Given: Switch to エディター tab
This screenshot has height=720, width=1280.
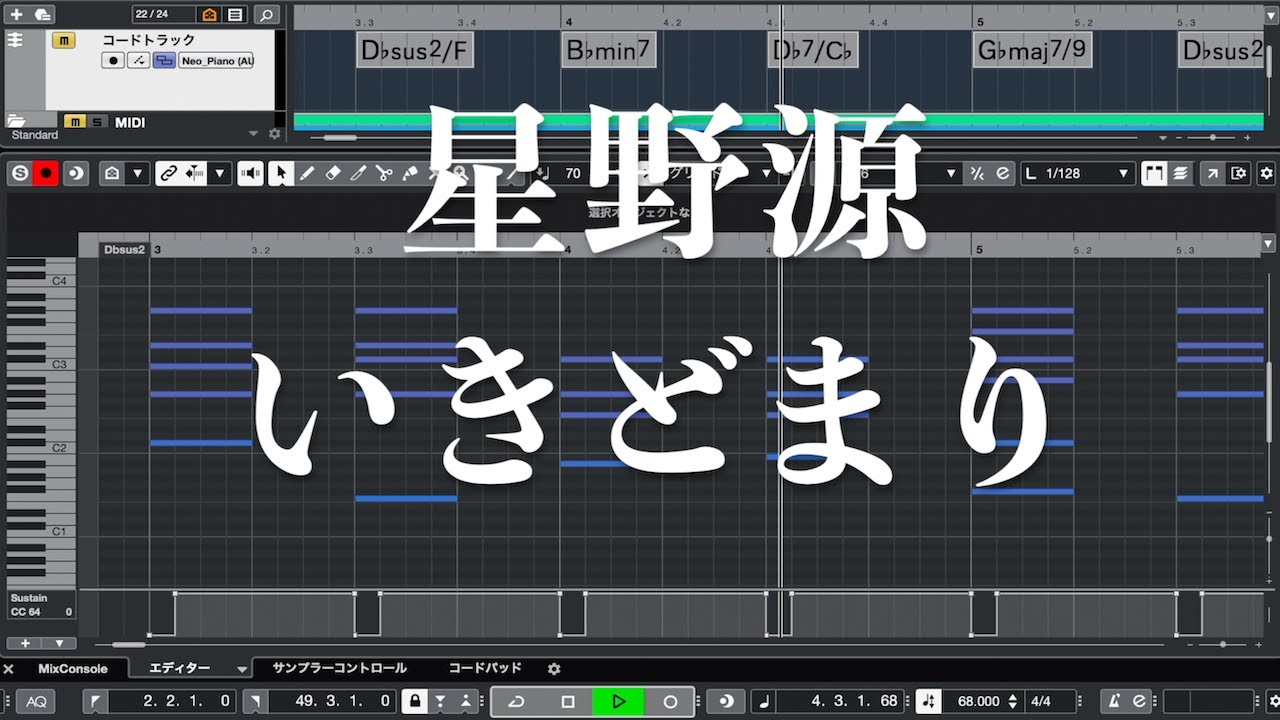Looking at the screenshot, I should pos(180,668).
